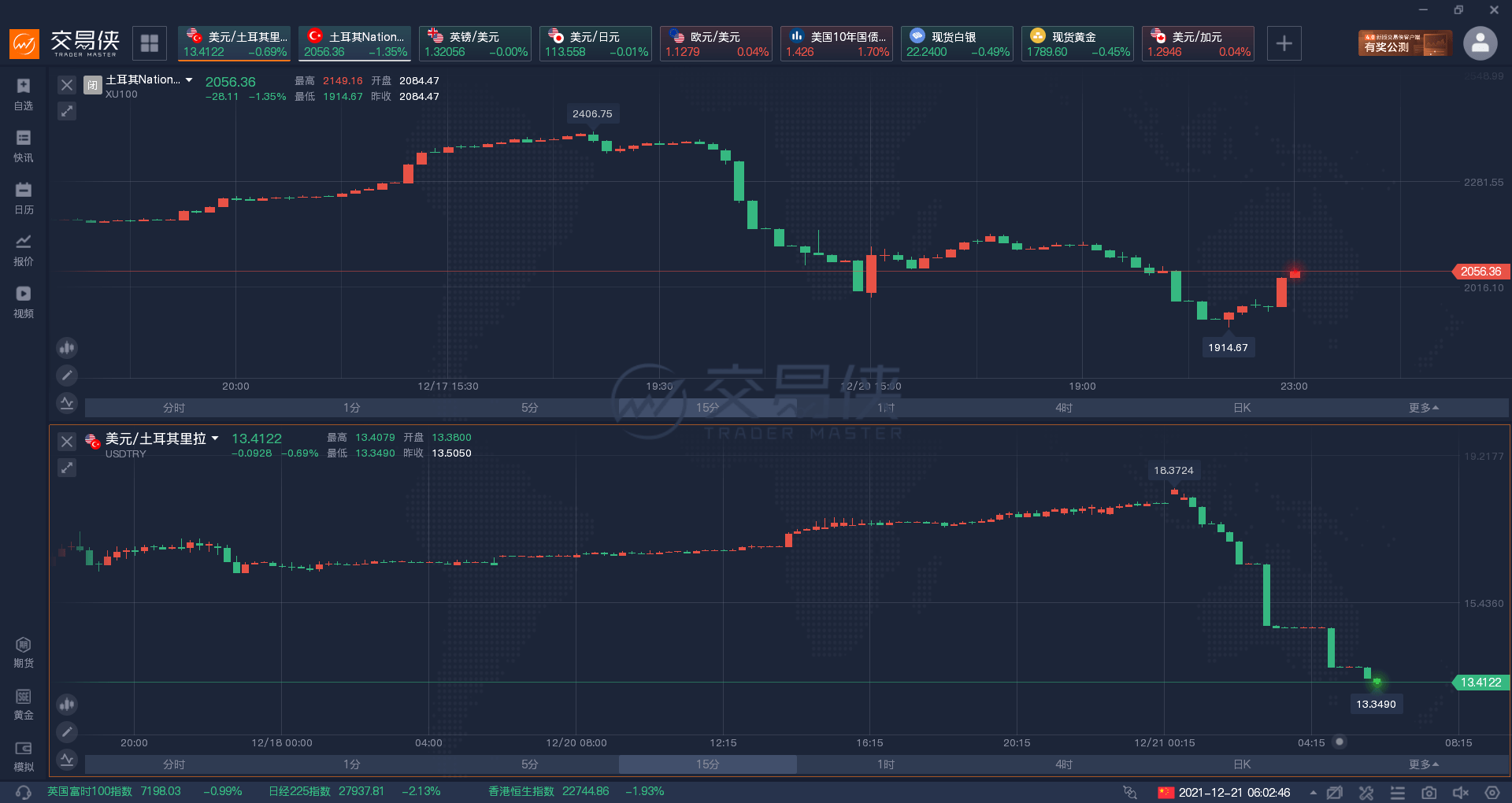Switch to the 美元/土耳其里拉 top tab
The image size is (1512, 803).
click(234, 43)
